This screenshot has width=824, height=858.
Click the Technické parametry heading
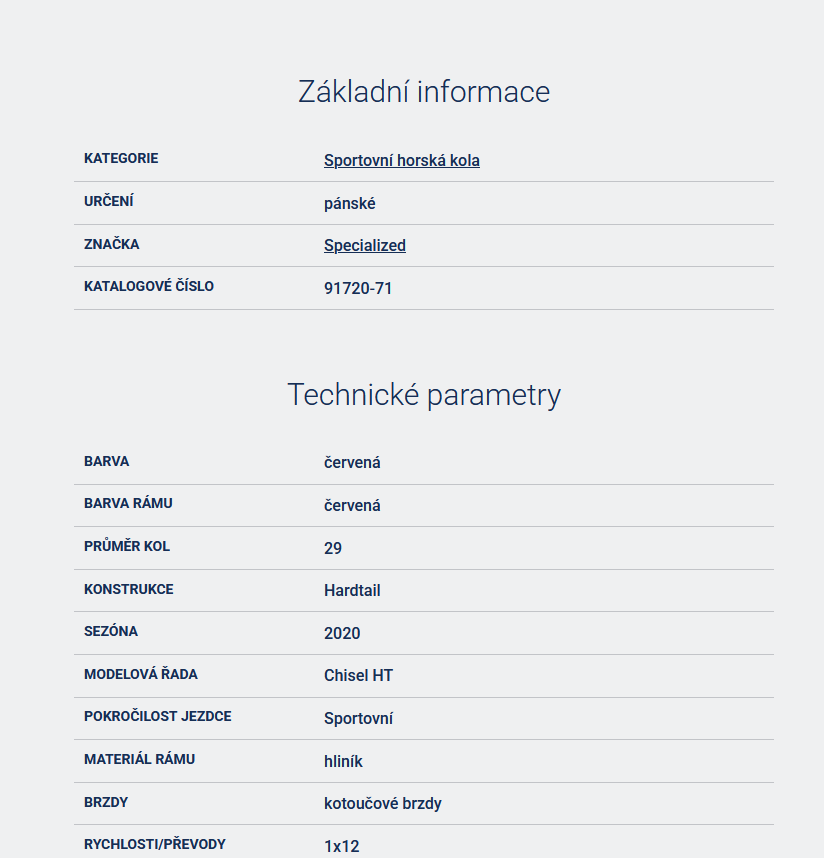coord(424,395)
